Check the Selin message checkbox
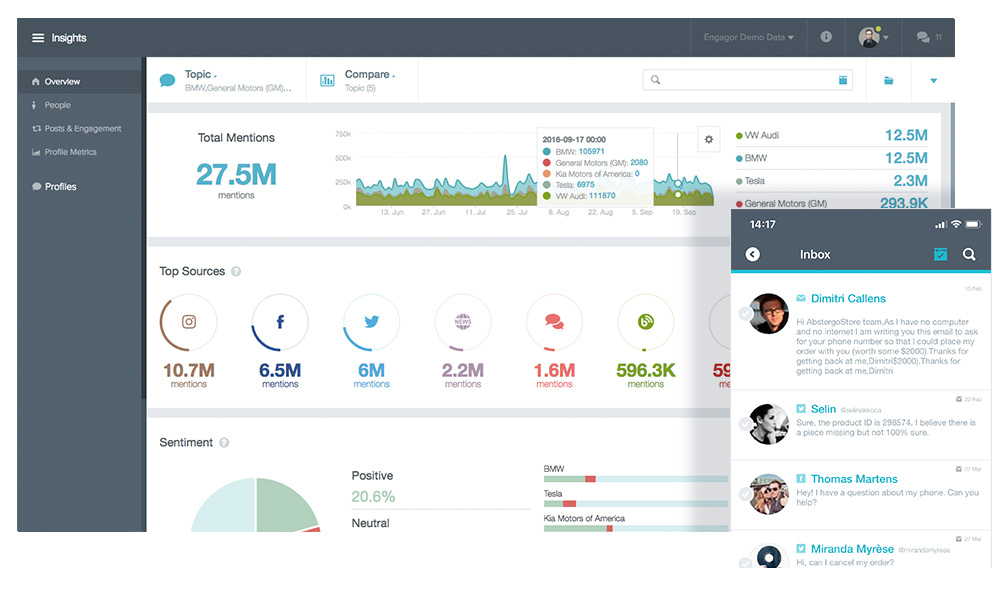The image size is (1008, 592). click(745, 424)
